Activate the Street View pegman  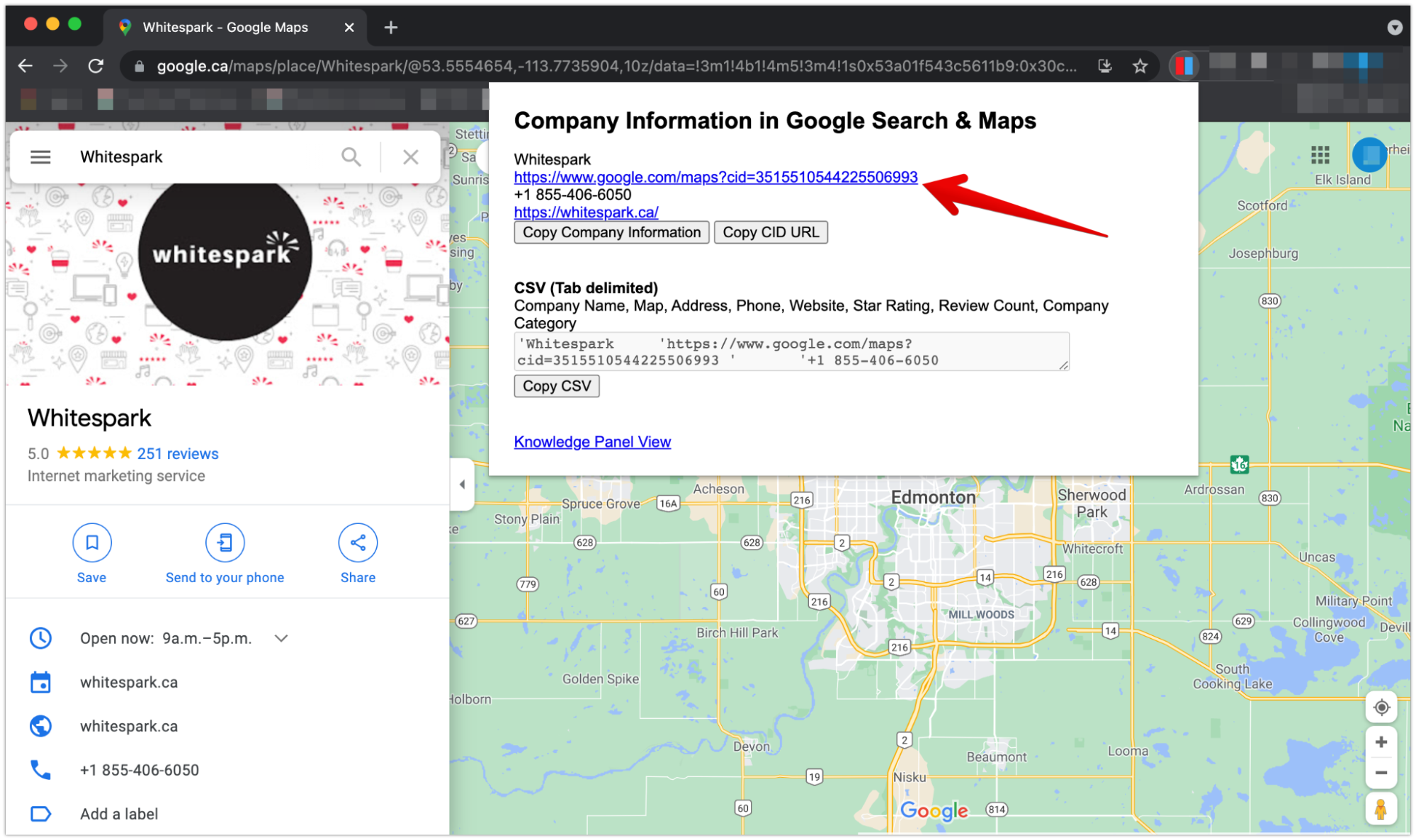[x=1381, y=810]
